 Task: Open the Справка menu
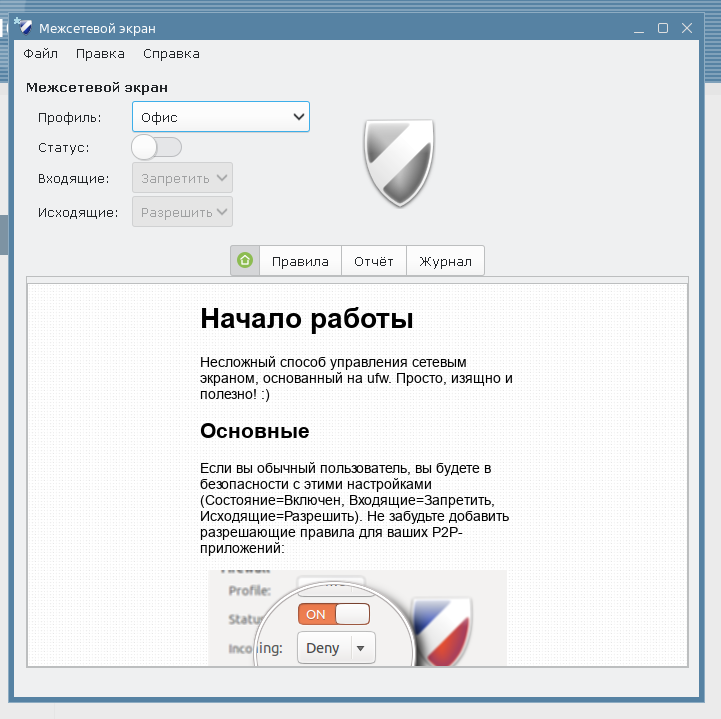click(171, 54)
